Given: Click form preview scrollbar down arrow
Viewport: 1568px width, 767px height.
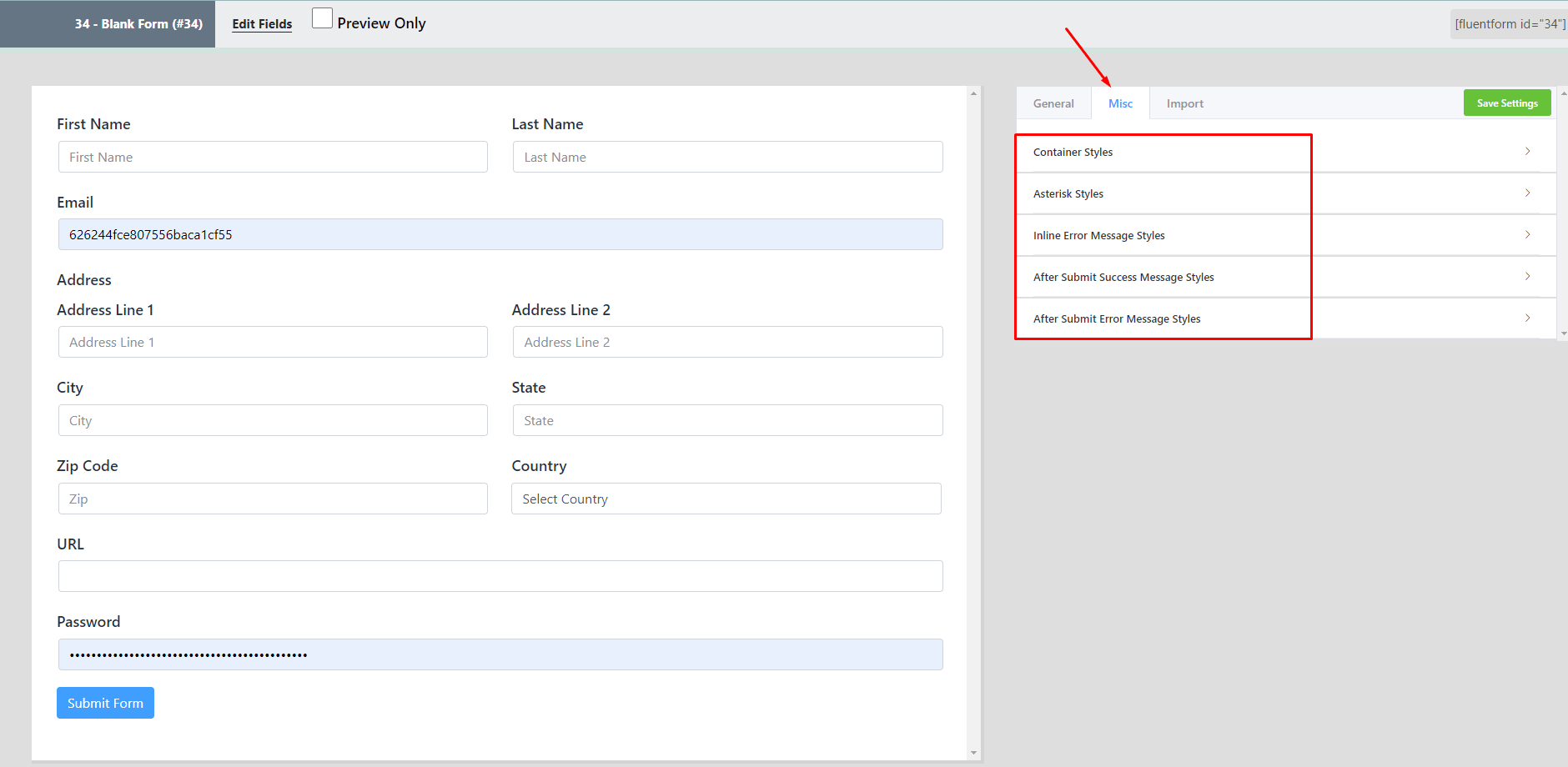Looking at the screenshot, I should click(x=973, y=753).
